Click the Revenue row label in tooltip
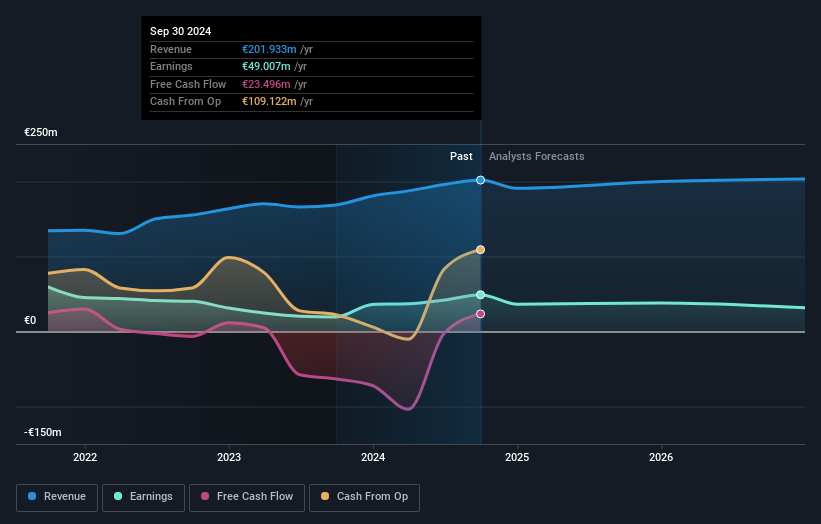 (x=171, y=49)
